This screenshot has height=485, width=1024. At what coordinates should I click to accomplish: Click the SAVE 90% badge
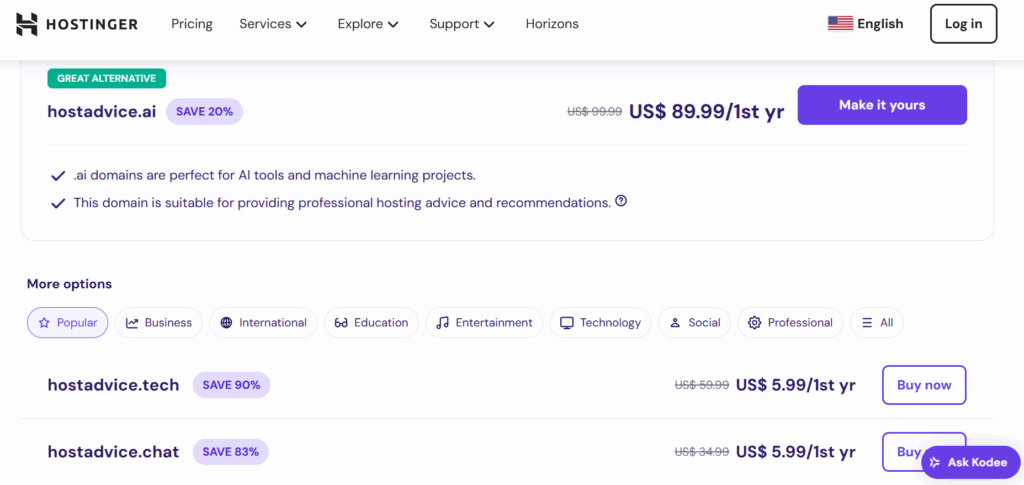231,385
